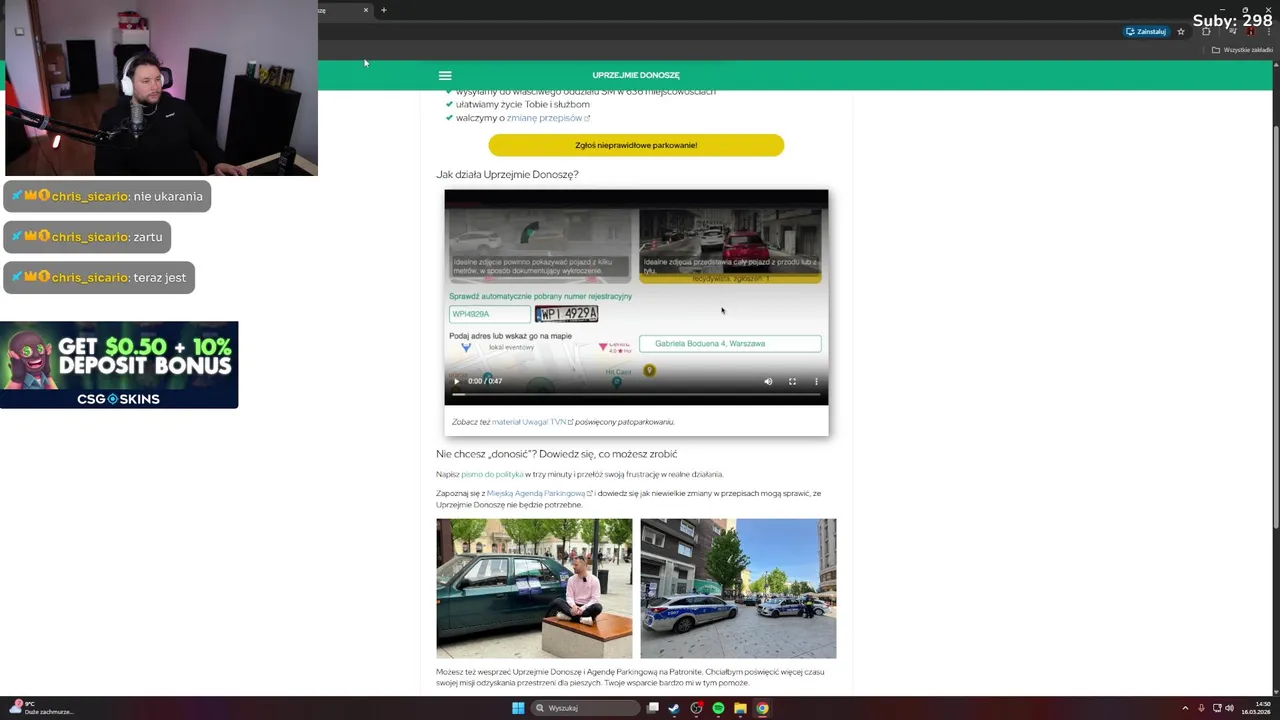Open the Chrome three-dot menu
The image size is (1280, 720).
pyautogui.click(x=1269, y=31)
